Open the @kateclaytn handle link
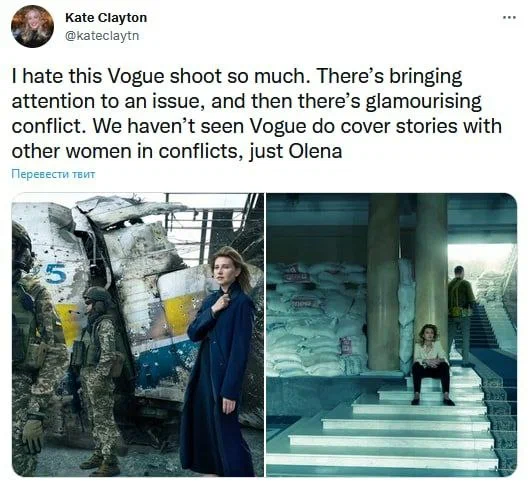This screenshot has height=485, width=530. 102,35
